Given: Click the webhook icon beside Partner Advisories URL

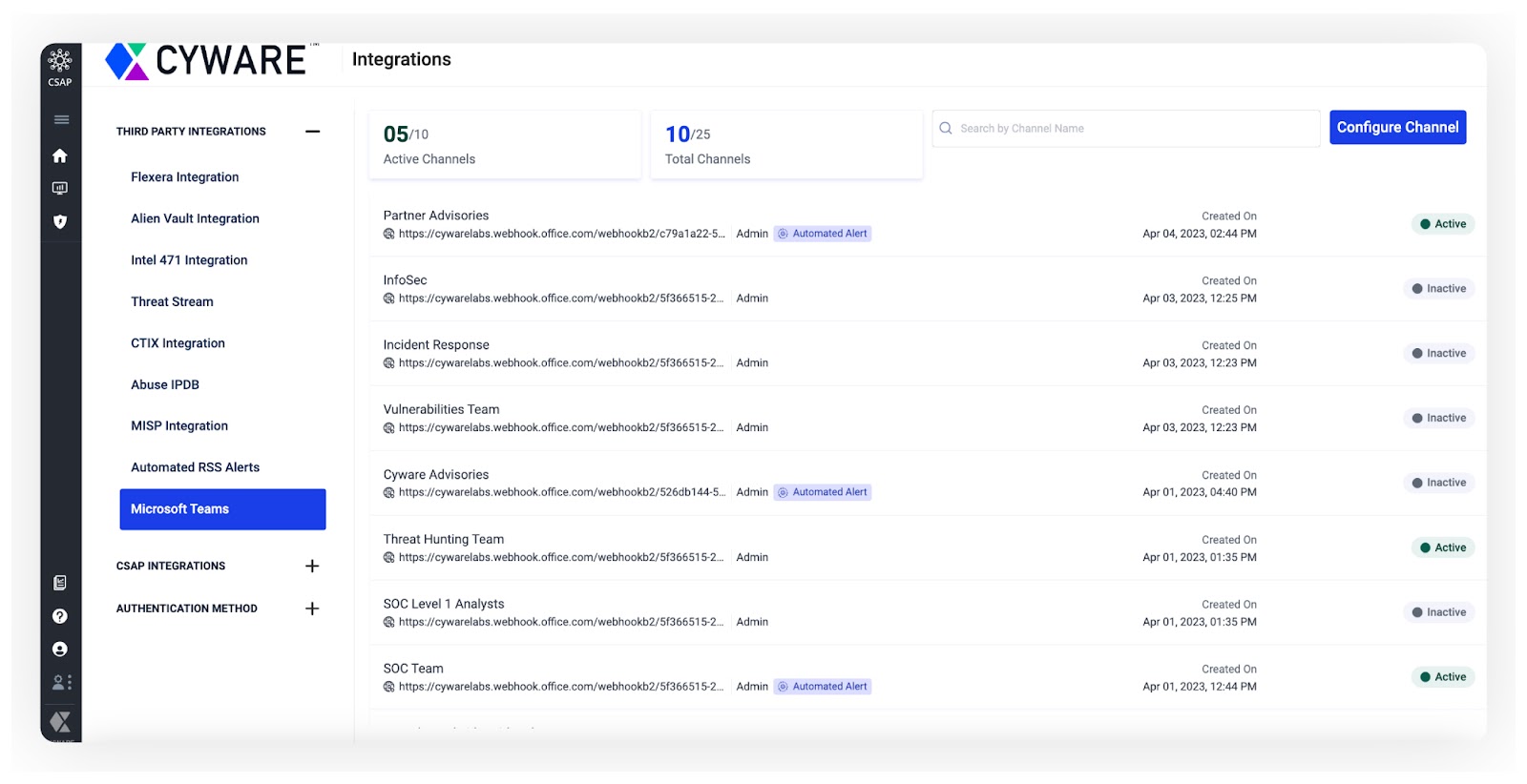Looking at the screenshot, I should (x=388, y=234).
